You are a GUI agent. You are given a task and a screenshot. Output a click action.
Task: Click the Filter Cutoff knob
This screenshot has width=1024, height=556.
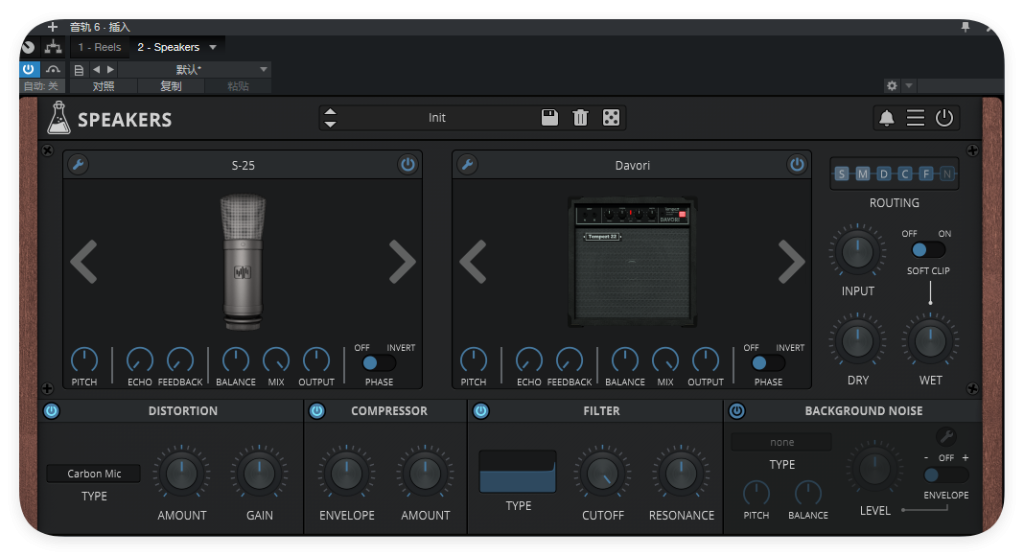pyautogui.click(x=602, y=474)
